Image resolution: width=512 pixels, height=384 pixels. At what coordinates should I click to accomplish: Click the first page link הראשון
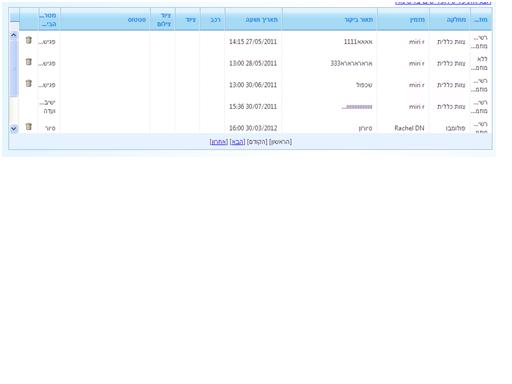280,142
